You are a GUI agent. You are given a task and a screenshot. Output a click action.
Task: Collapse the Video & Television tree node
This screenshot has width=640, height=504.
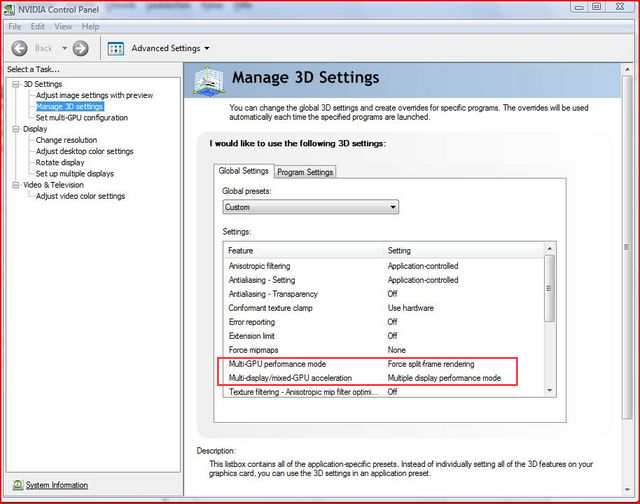pos(16,185)
